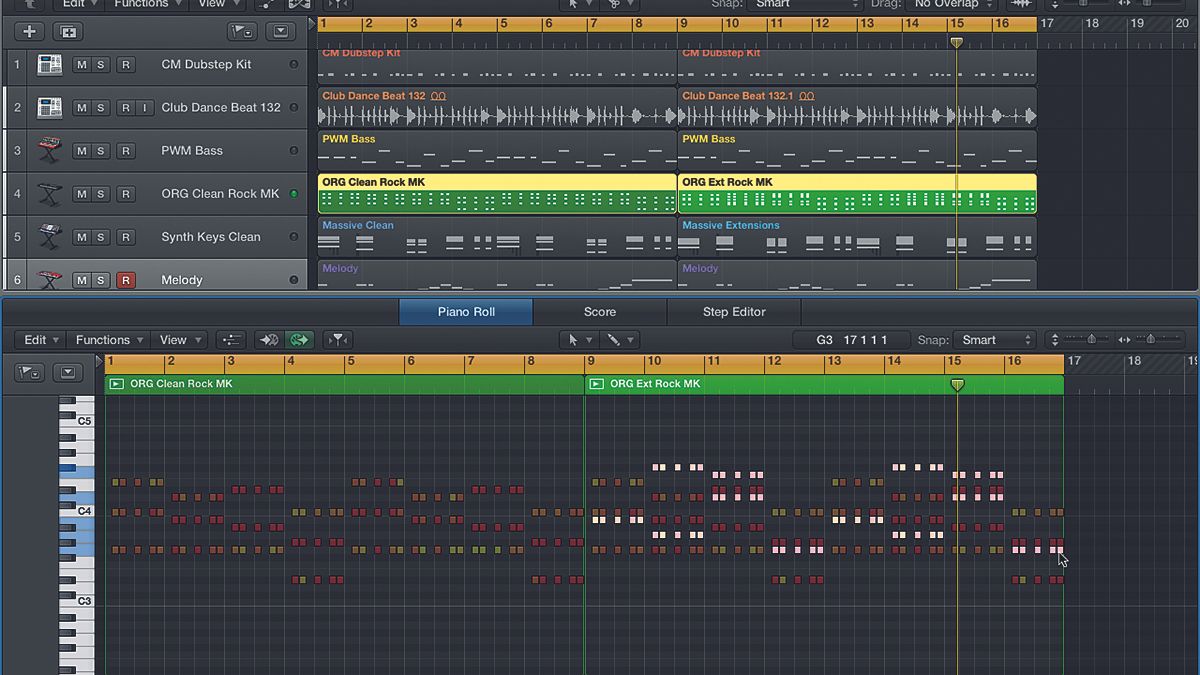Viewport: 1200px width, 675px height.
Task: Enable the green Catch Playhead icon in Piano Roll
Action: (x=299, y=339)
